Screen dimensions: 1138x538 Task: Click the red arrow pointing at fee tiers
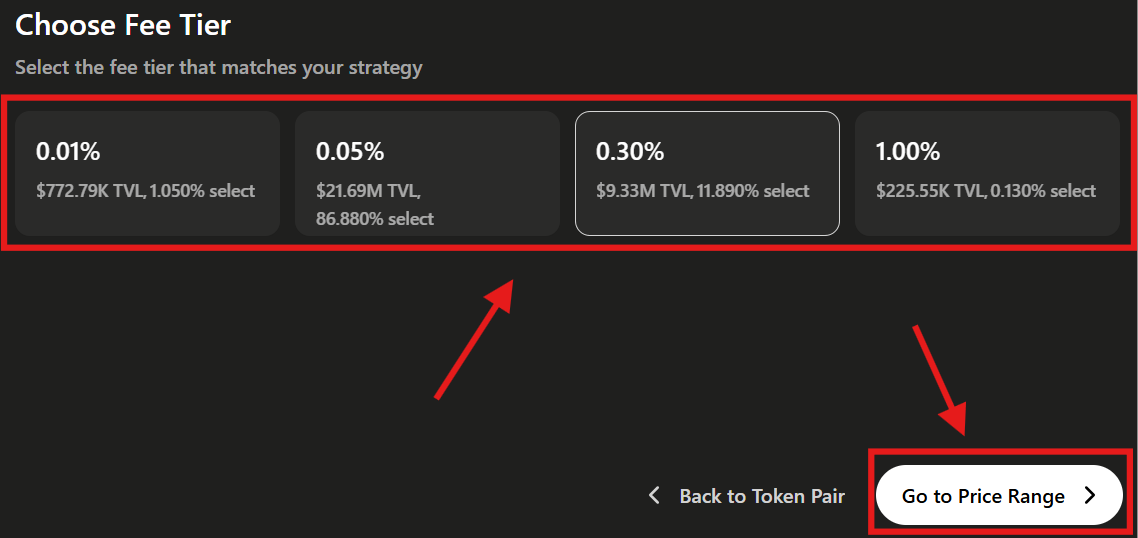click(x=474, y=340)
